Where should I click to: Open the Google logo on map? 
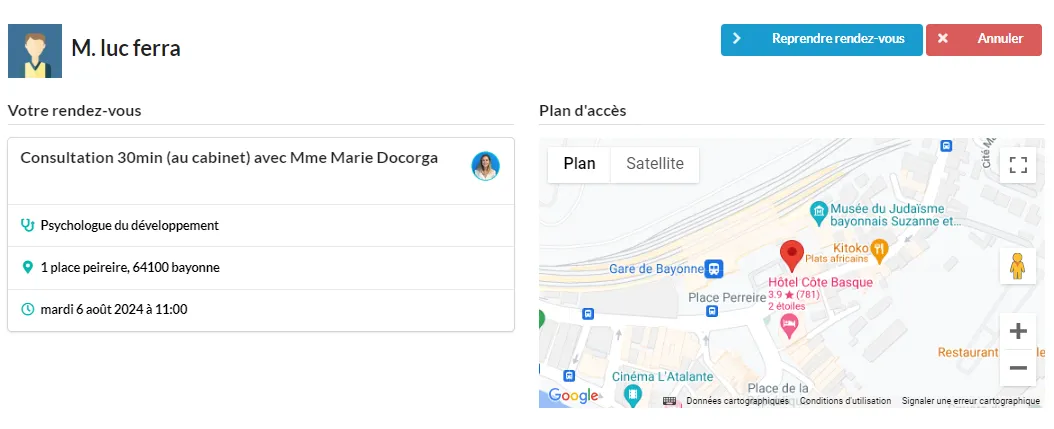pyautogui.click(x=573, y=396)
